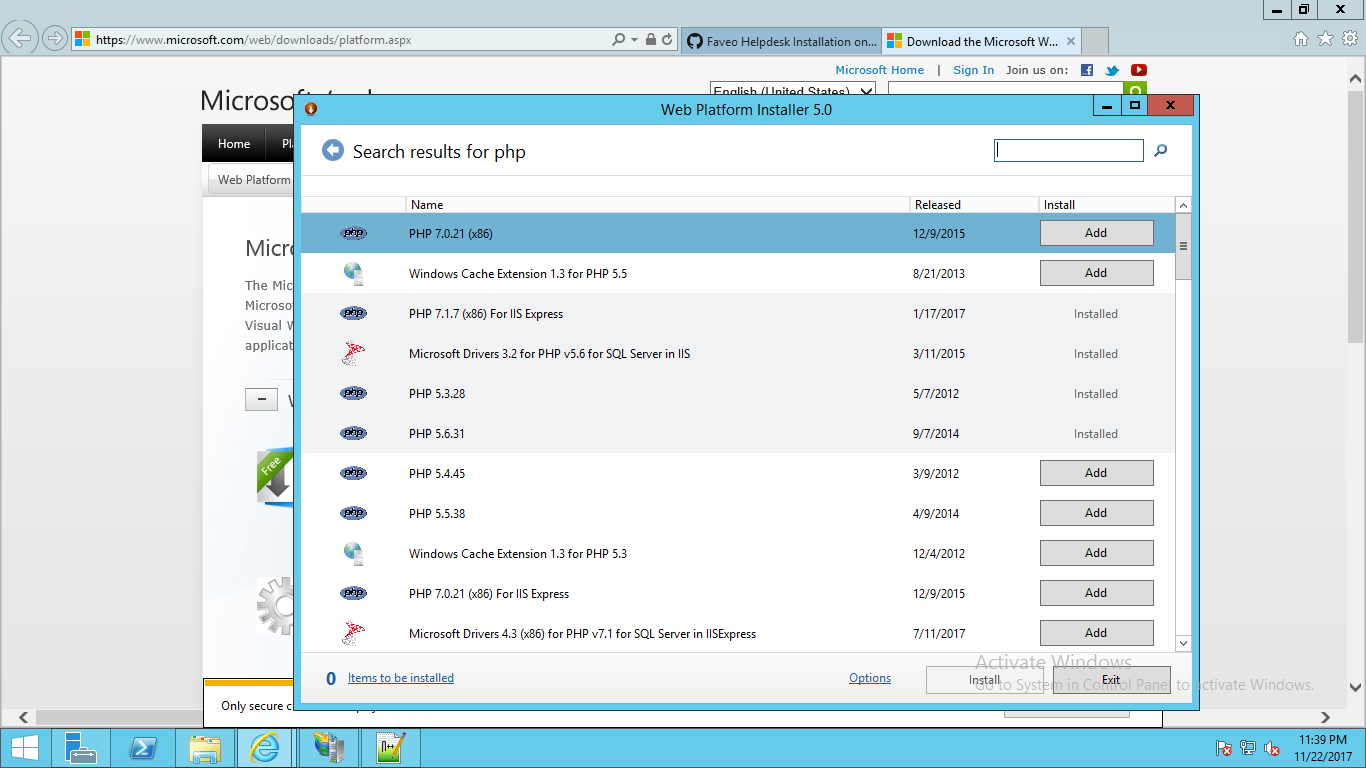This screenshot has width=1366, height=768.
Task: Open Items to be installed link
Action: (401, 678)
